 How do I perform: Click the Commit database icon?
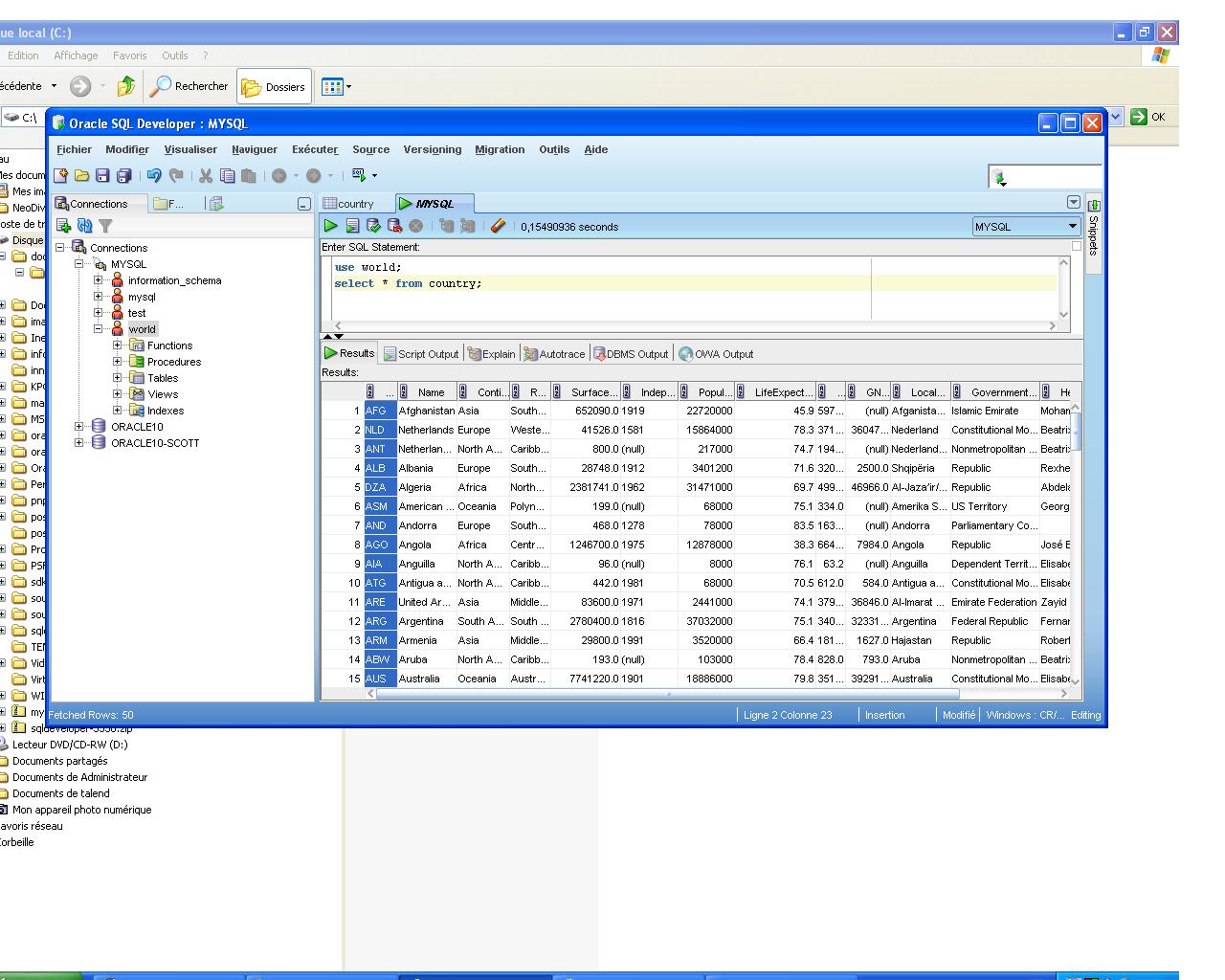click(x=373, y=227)
